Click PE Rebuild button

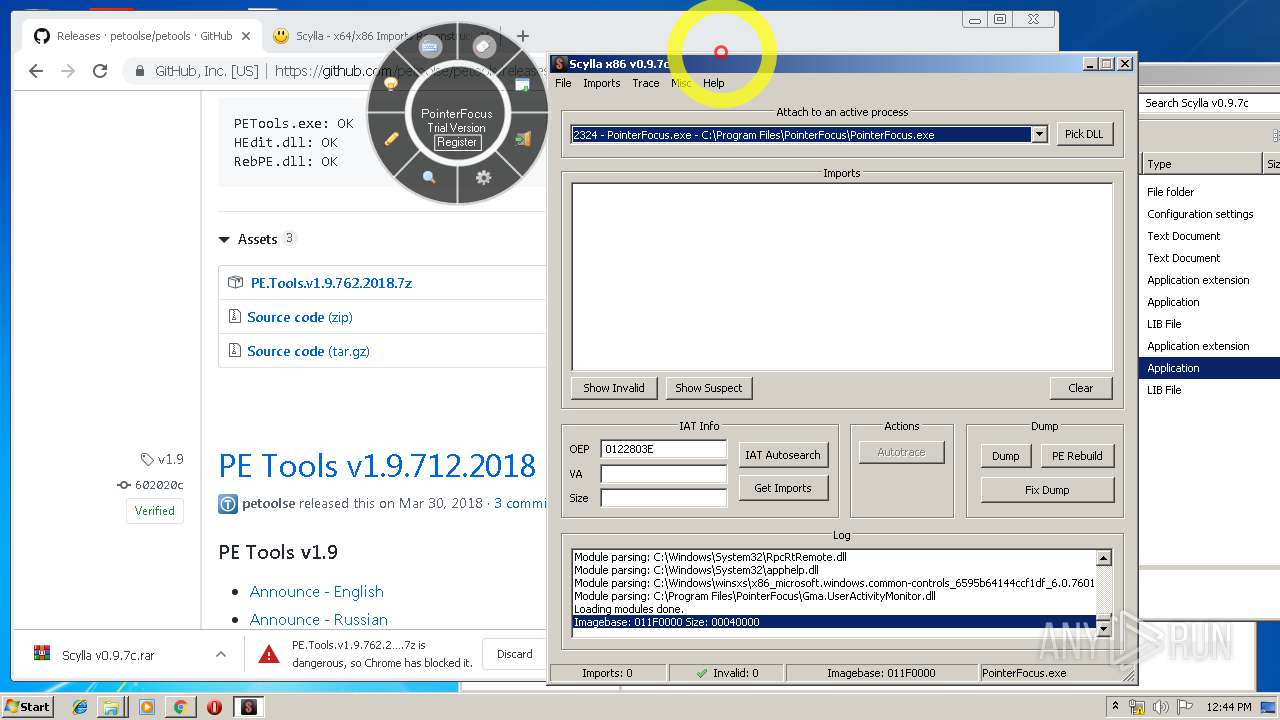click(1077, 456)
